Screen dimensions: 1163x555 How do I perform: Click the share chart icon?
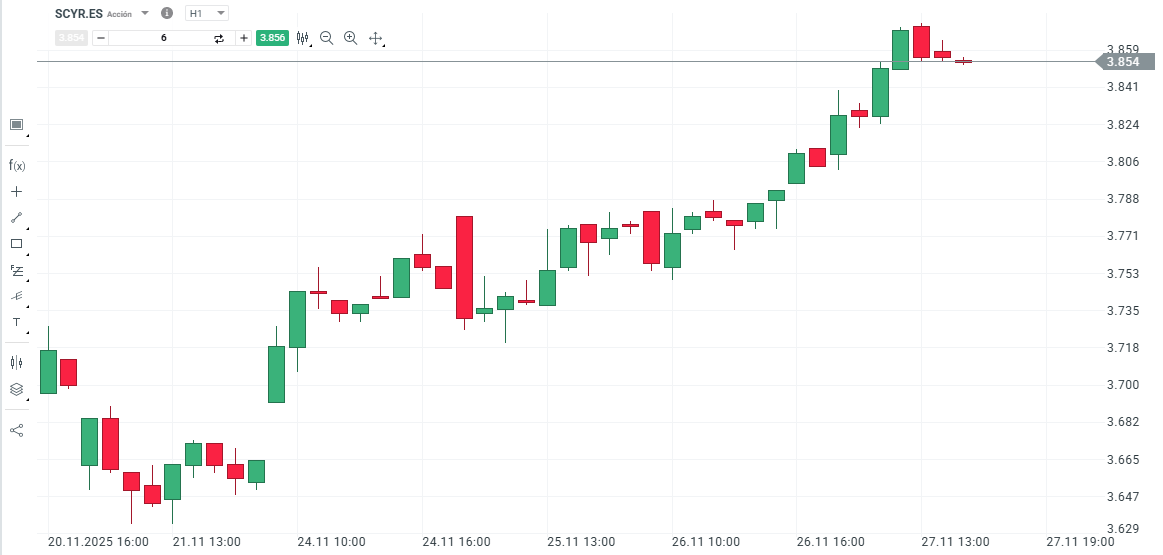[16, 430]
